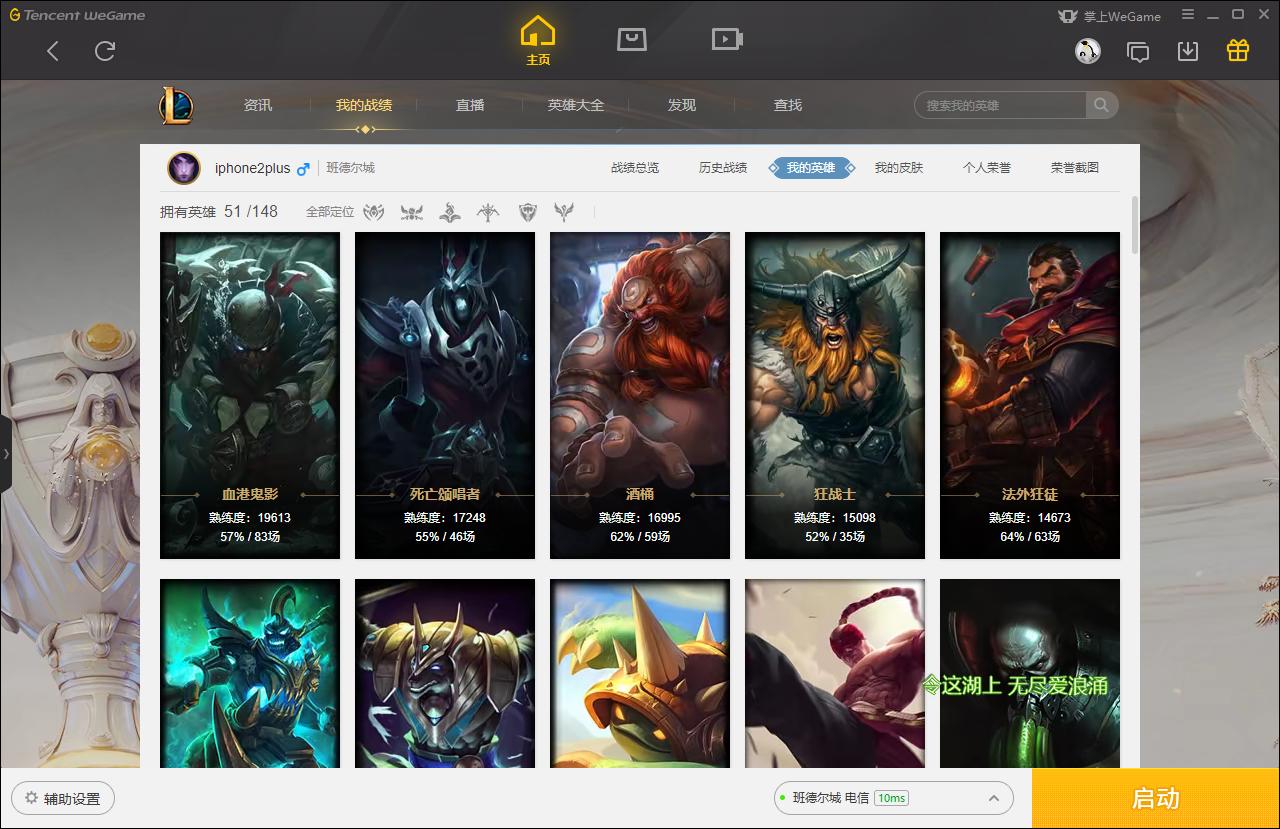Click the magnifier search icon
Viewport: 1280px width, 829px height.
1101,105
